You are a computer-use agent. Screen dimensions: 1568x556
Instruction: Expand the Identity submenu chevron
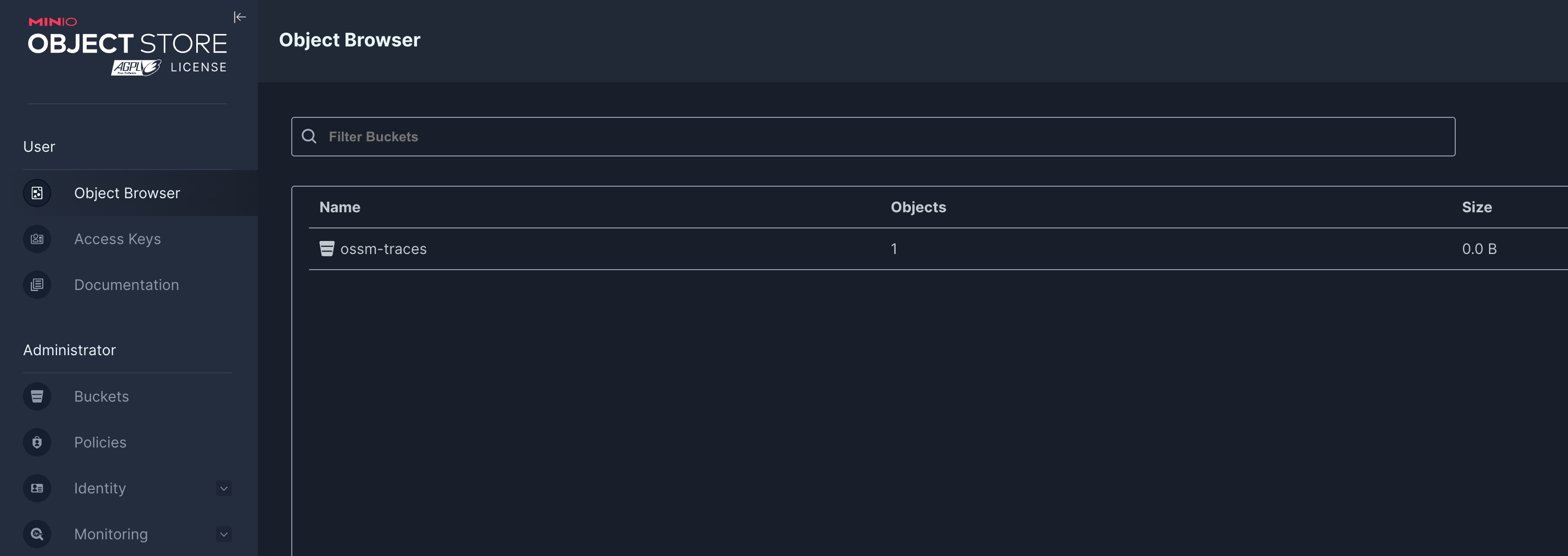[224, 489]
